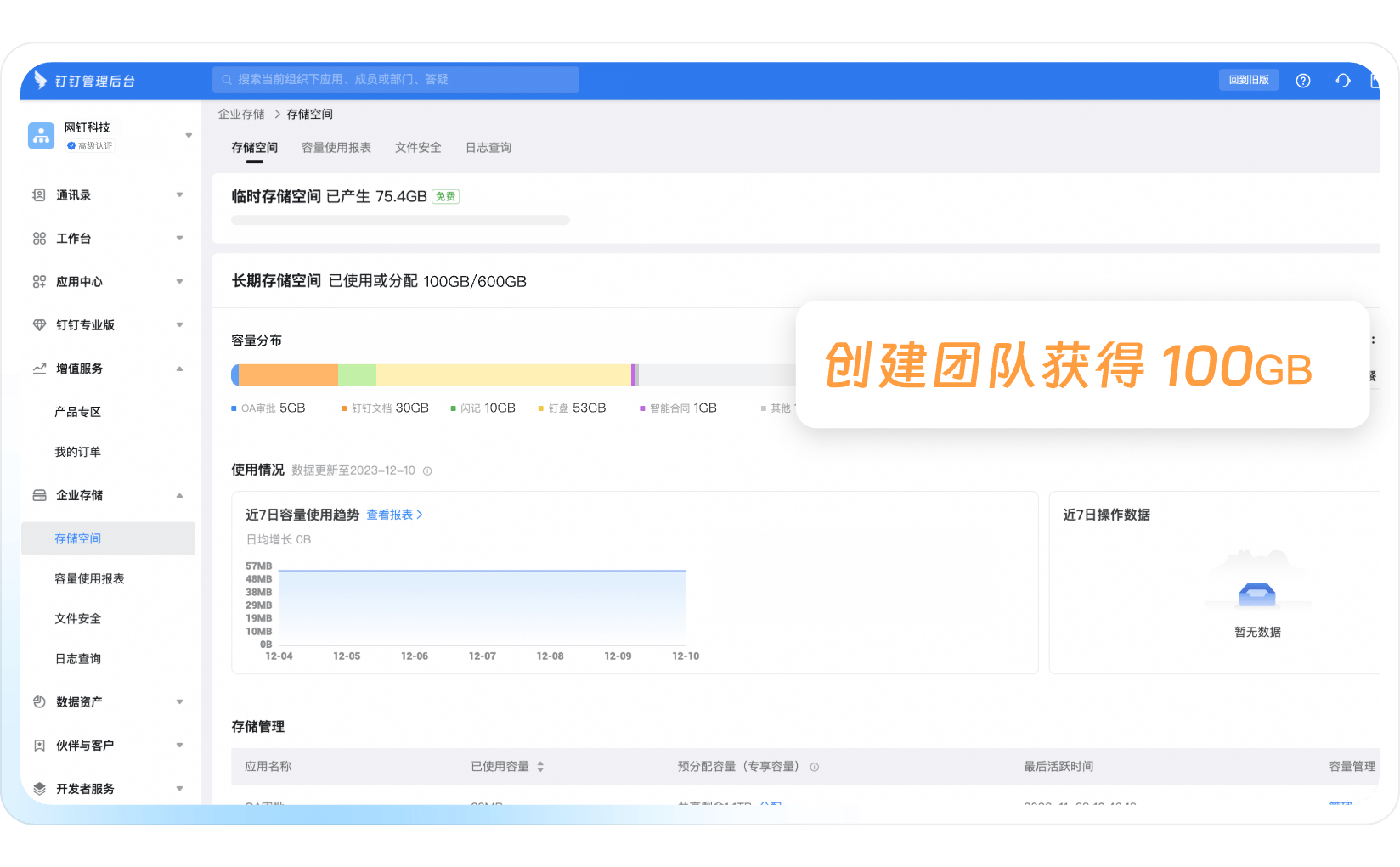Open 日志查询 sidebar item

pos(77,659)
